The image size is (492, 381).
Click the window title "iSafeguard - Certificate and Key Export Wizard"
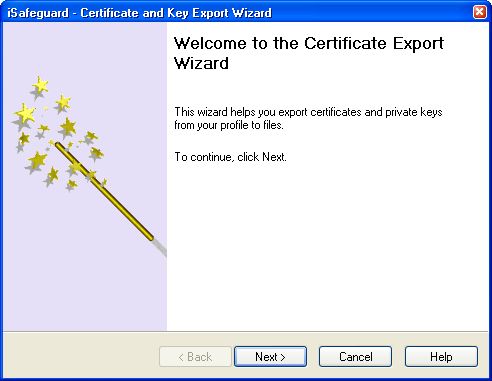click(139, 13)
